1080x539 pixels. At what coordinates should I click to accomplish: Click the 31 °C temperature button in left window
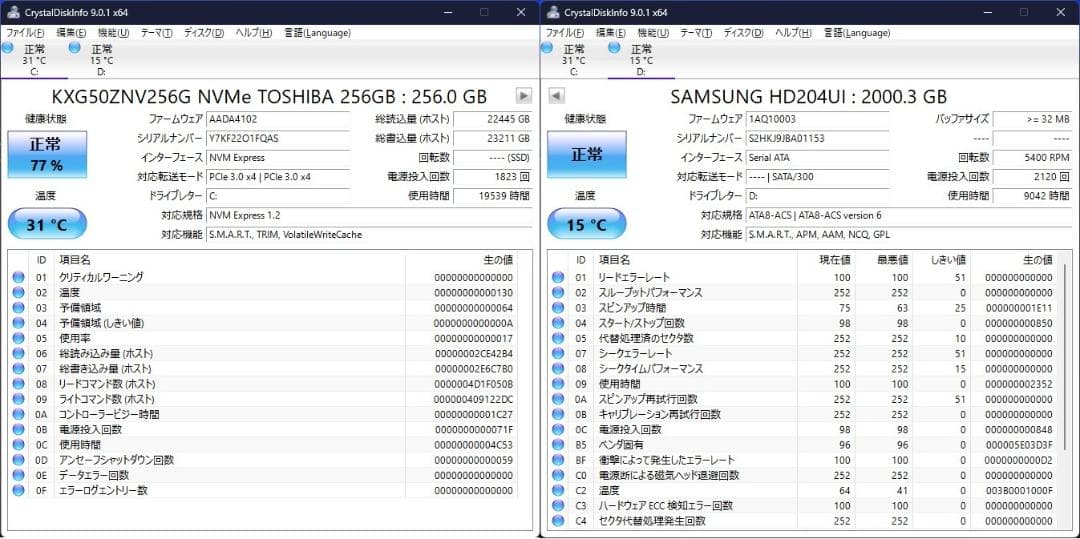47,224
